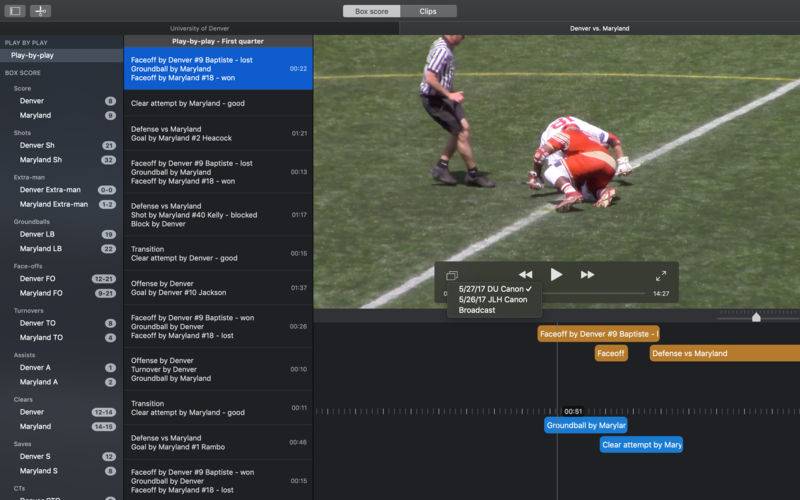Select Shot by Maryland #40 Kelly play
The height and width of the screenshot is (500, 800).
(x=218, y=215)
